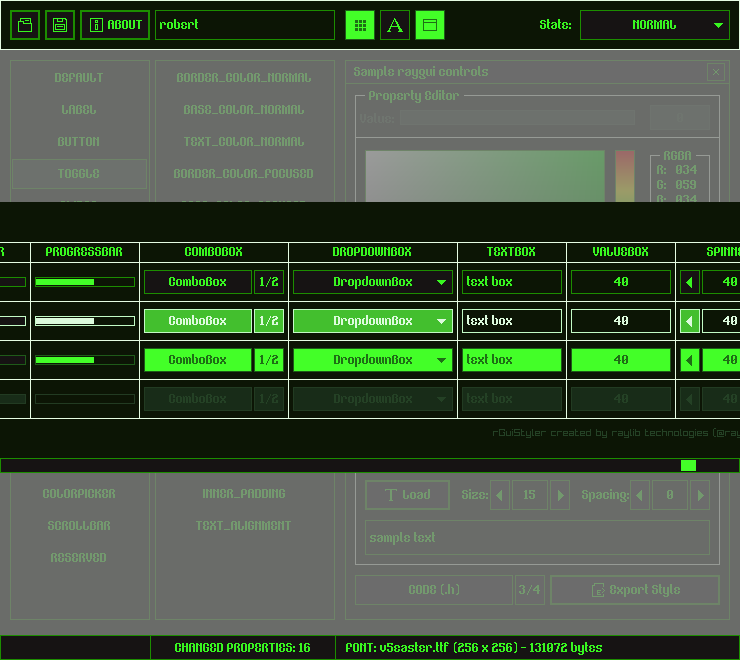
Task: Open the ABOUT info window
Action: pos(115,25)
